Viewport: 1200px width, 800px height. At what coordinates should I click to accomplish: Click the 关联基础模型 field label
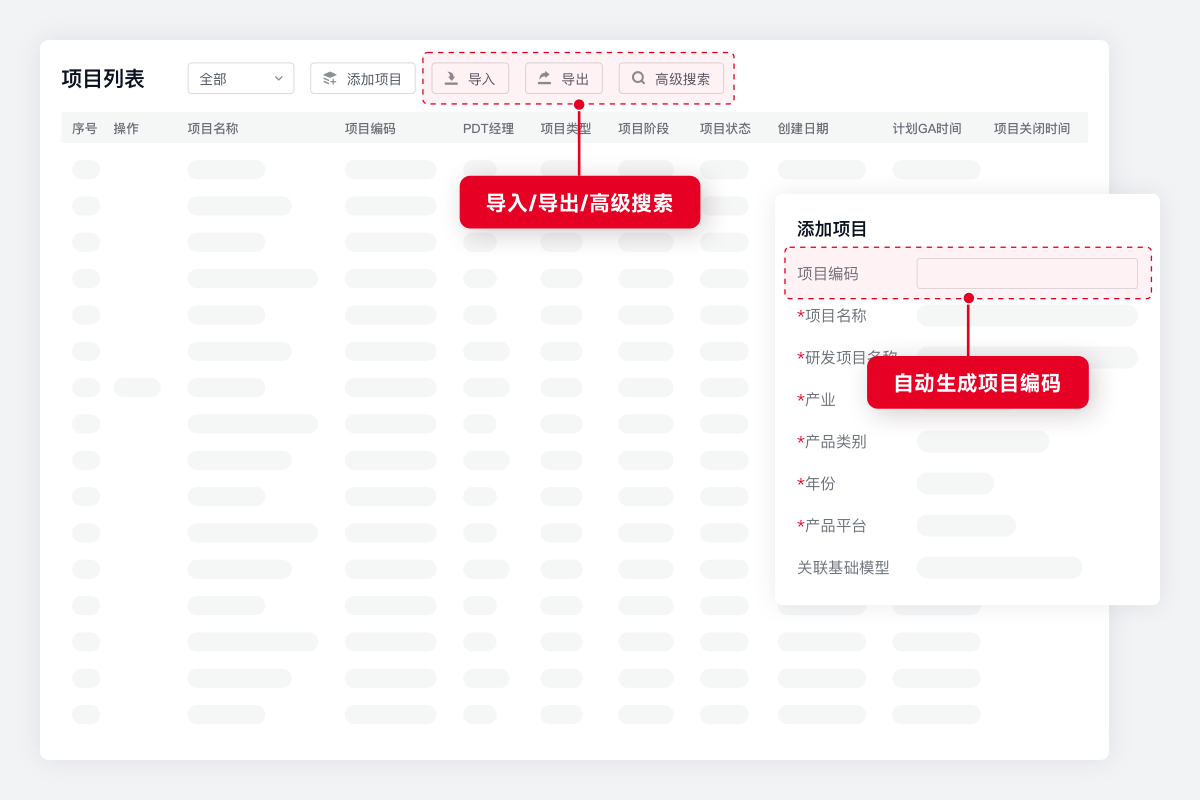[x=843, y=567]
